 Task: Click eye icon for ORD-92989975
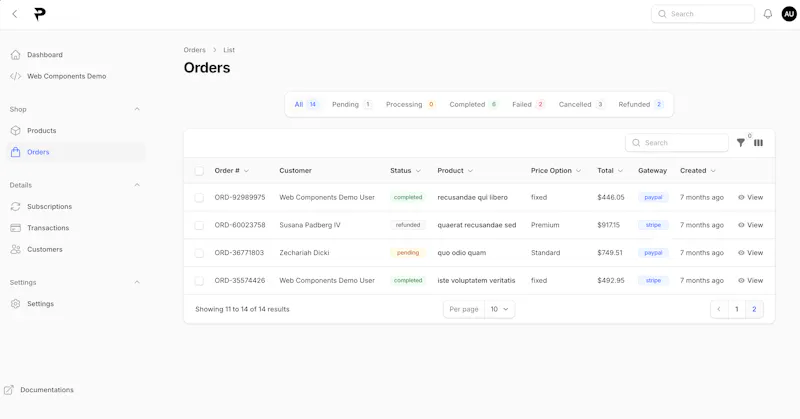[x=741, y=198]
